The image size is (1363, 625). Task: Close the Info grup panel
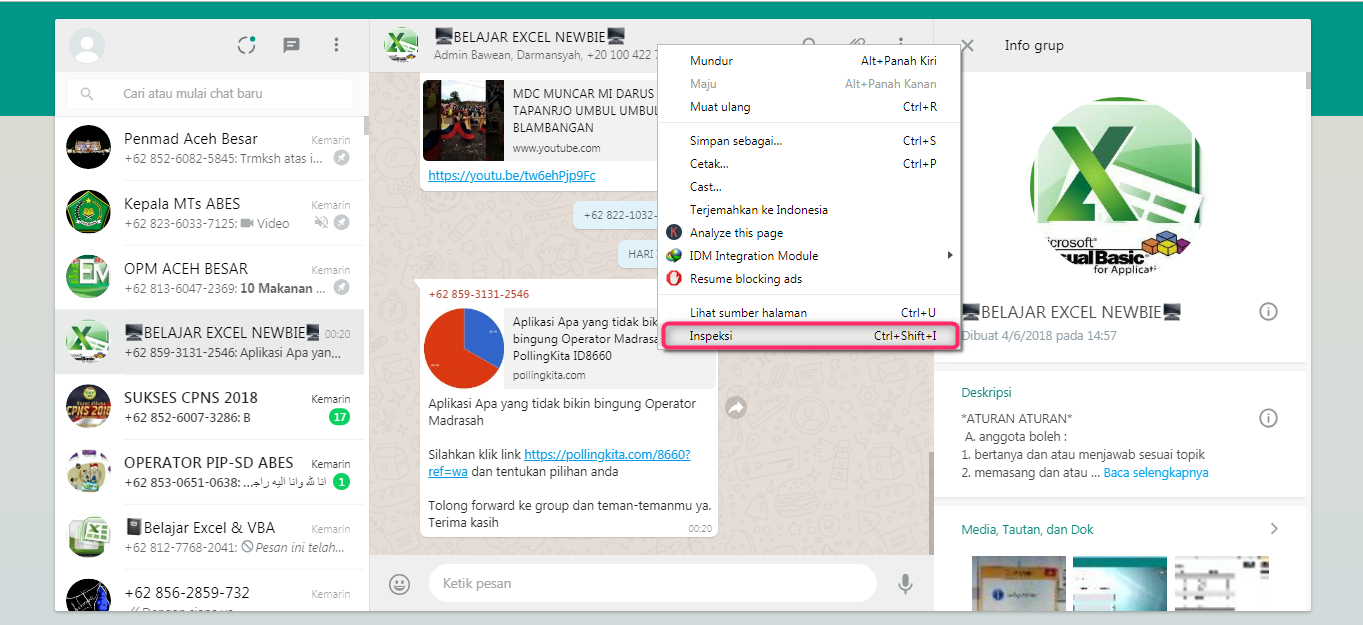pos(967,45)
